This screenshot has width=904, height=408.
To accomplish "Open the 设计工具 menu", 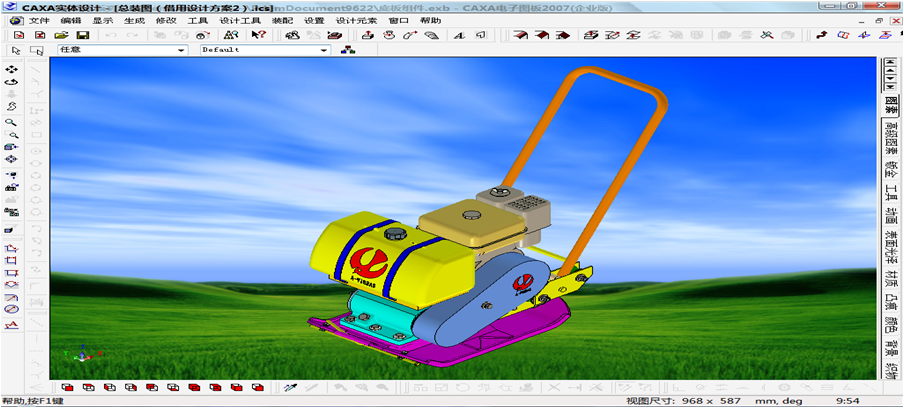I will (240, 20).
